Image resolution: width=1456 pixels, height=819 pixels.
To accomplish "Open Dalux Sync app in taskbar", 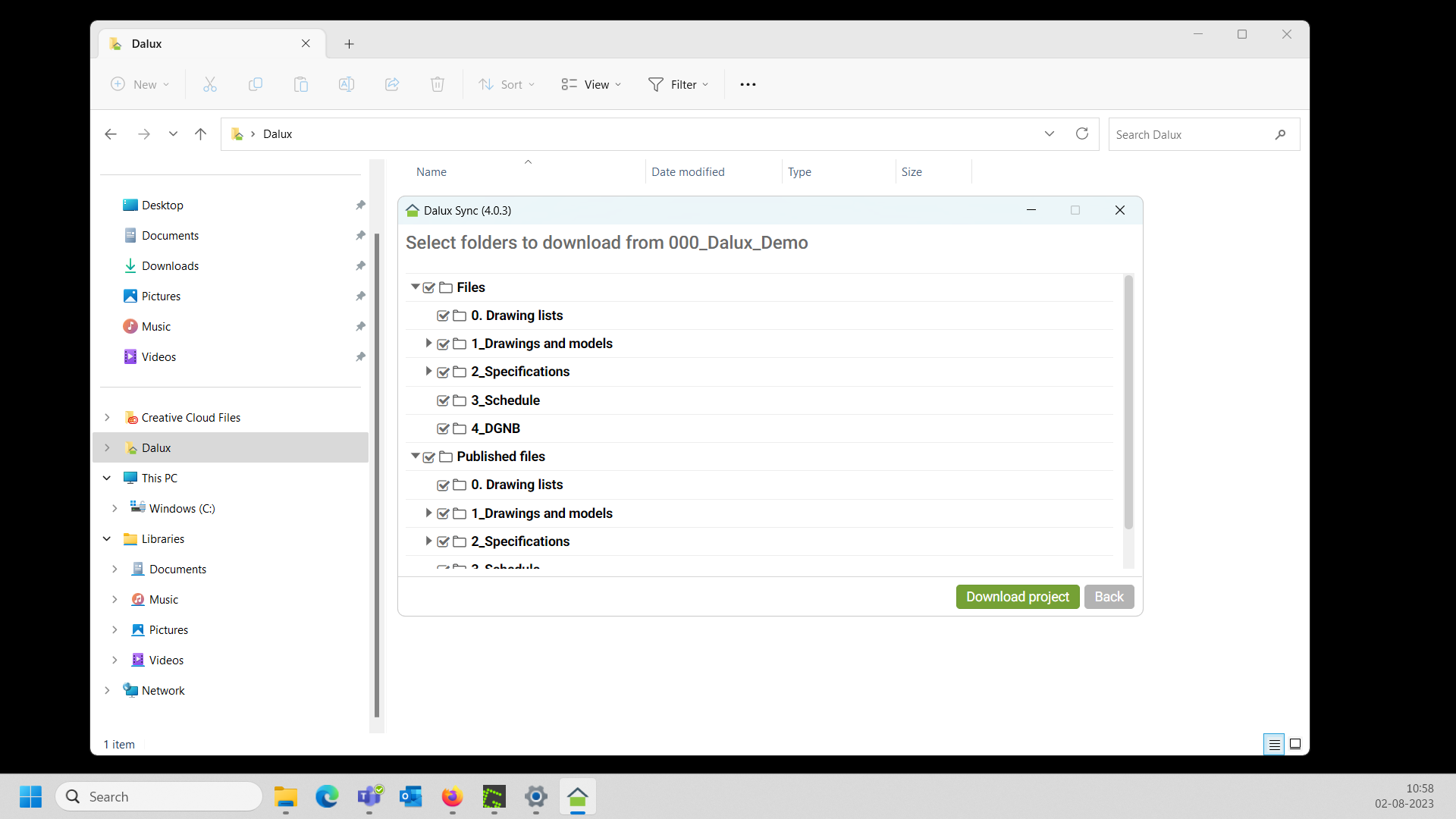I will pyautogui.click(x=578, y=797).
